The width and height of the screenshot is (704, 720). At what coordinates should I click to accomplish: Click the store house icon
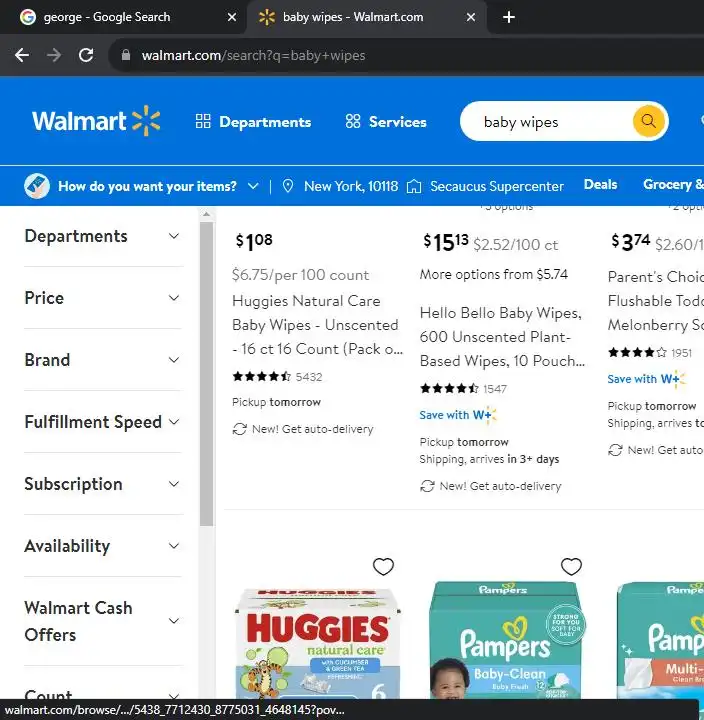pos(414,186)
